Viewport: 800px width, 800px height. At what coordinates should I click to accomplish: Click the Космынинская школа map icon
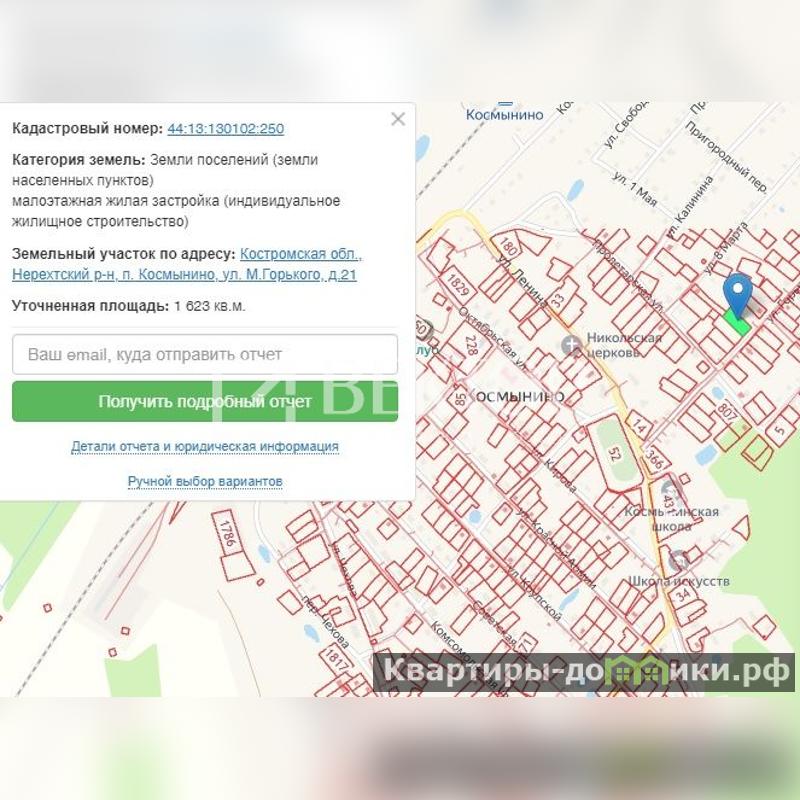click(x=667, y=491)
